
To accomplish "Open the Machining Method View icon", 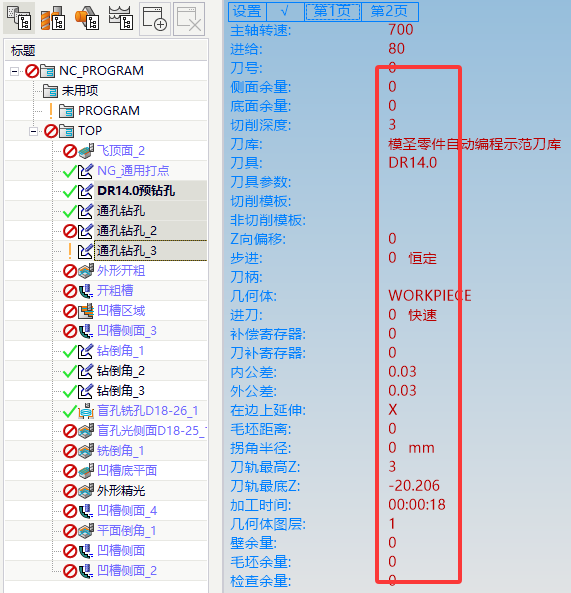I will 121,18.
